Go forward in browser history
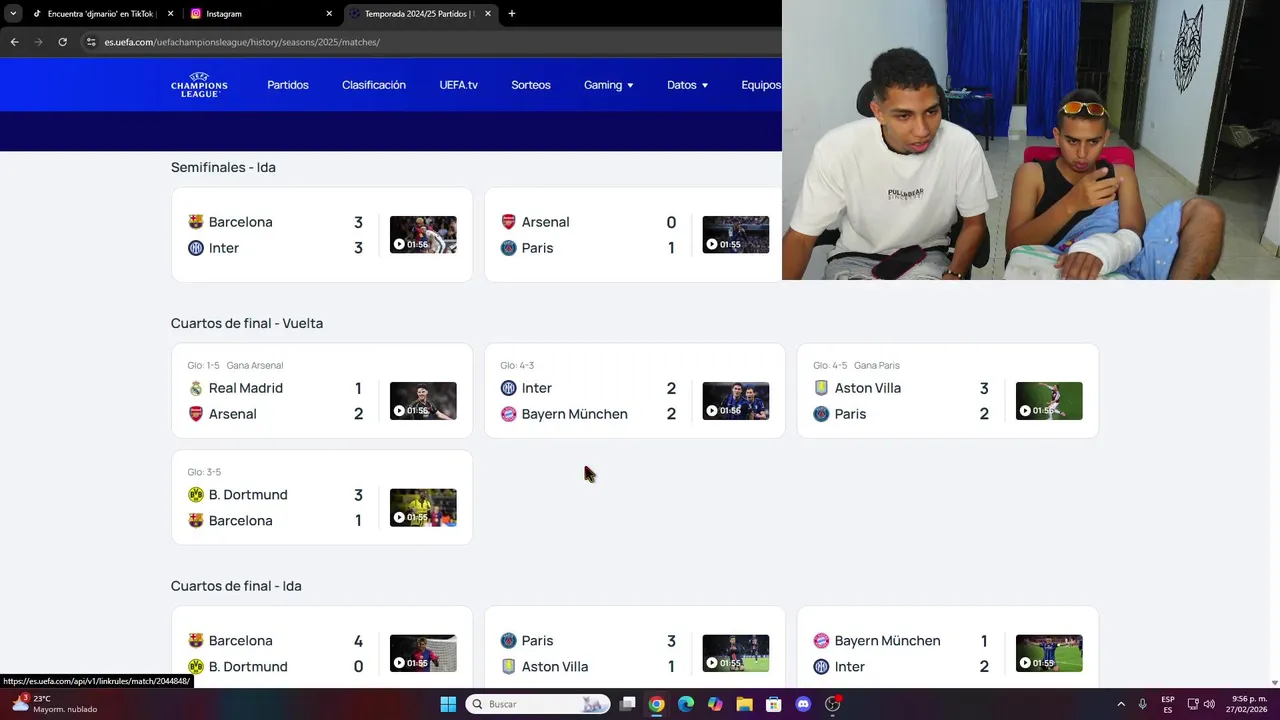1280x720 pixels. point(38,42)
